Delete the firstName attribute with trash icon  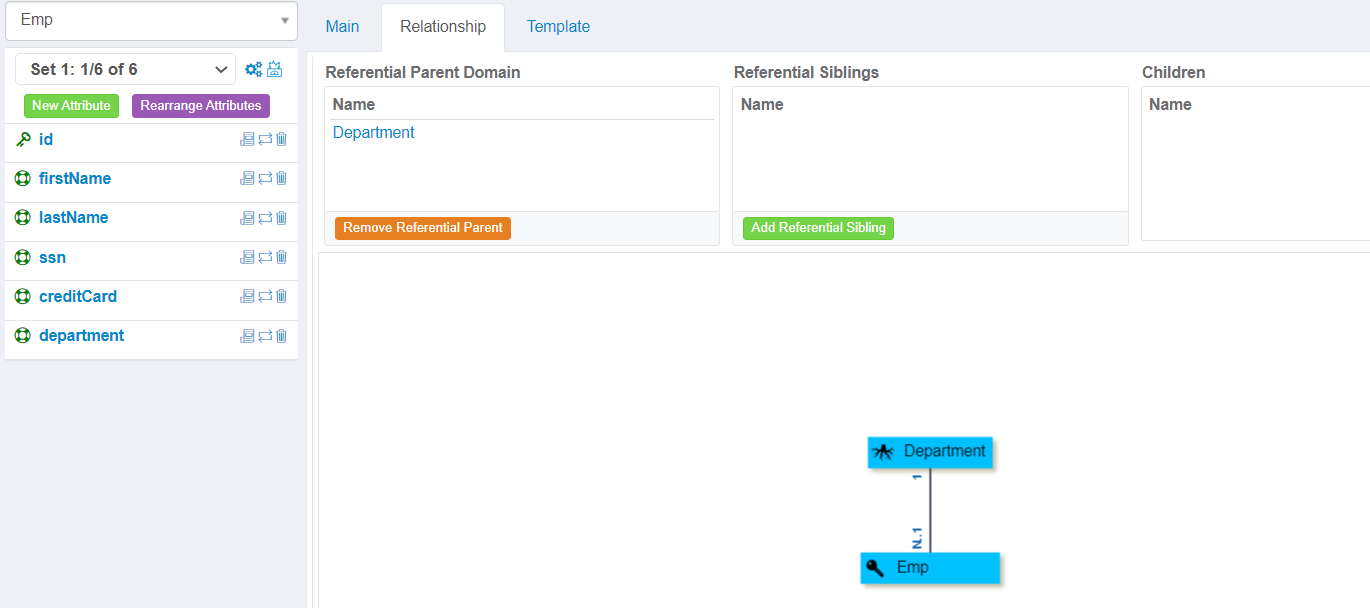[281, 179]
